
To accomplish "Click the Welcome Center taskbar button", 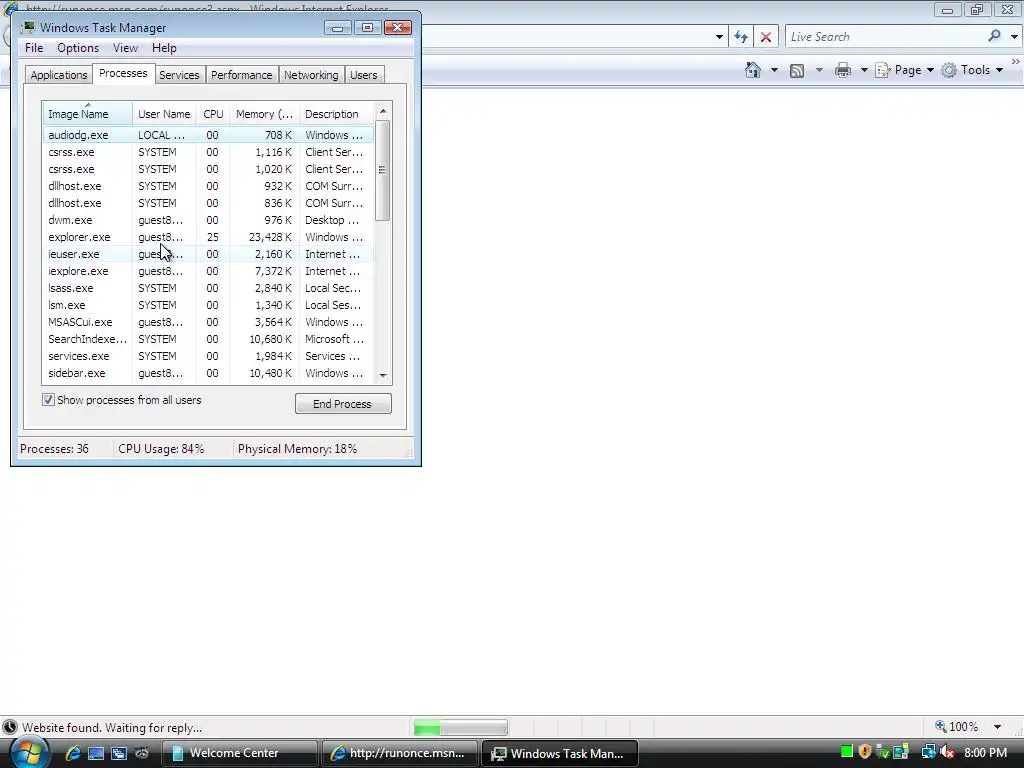I will click(x=239, y=753).
